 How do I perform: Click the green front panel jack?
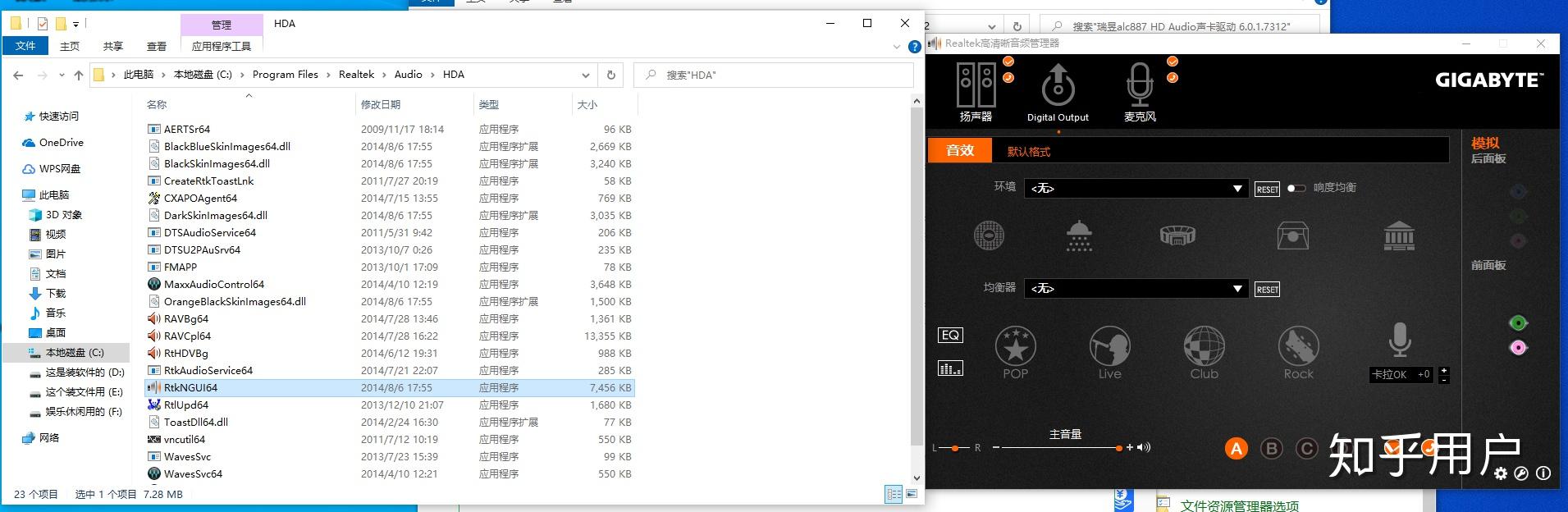click(1518, 323)
